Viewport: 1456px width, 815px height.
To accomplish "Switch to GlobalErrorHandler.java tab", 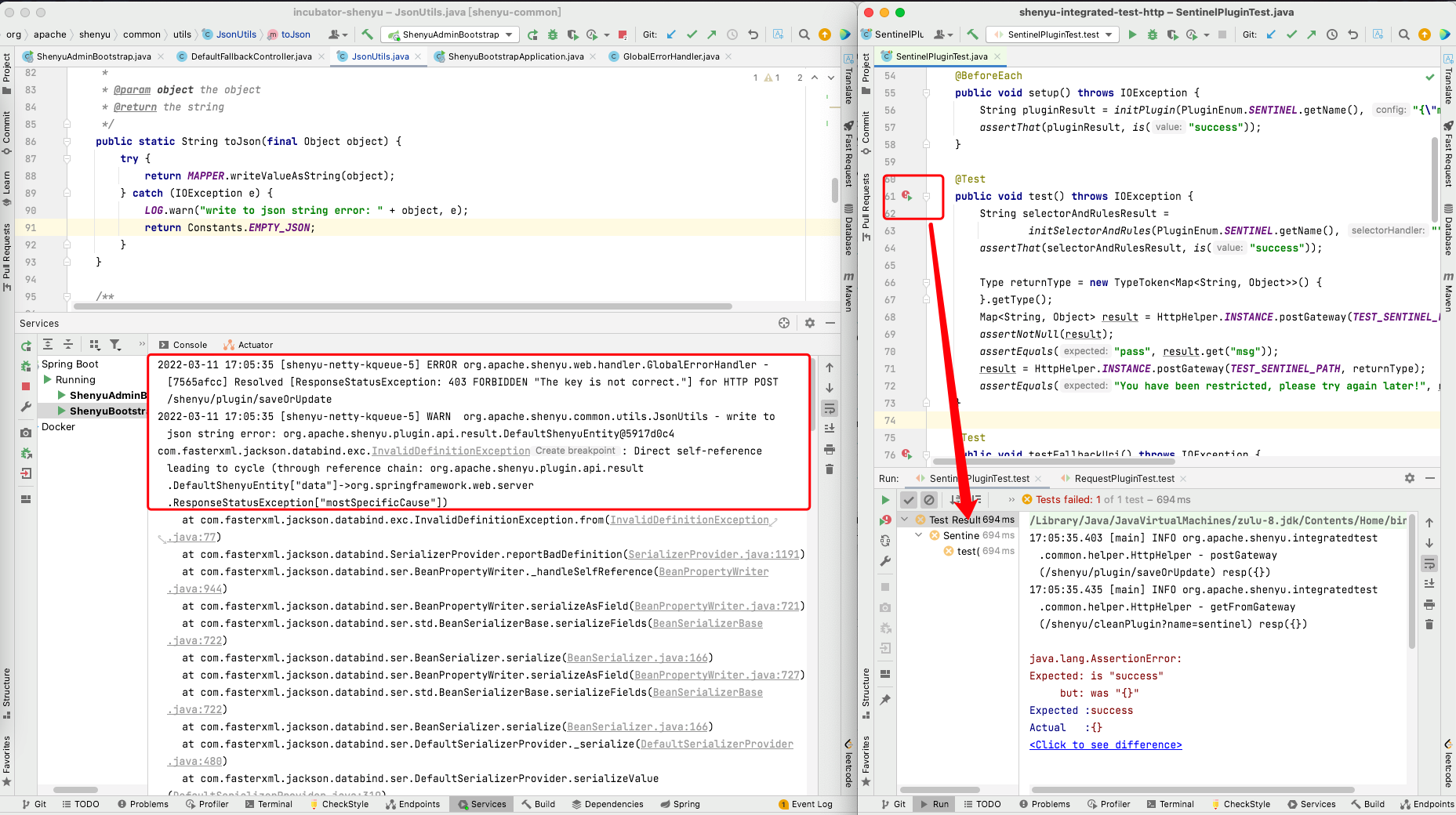I will [x=670, y=56].
